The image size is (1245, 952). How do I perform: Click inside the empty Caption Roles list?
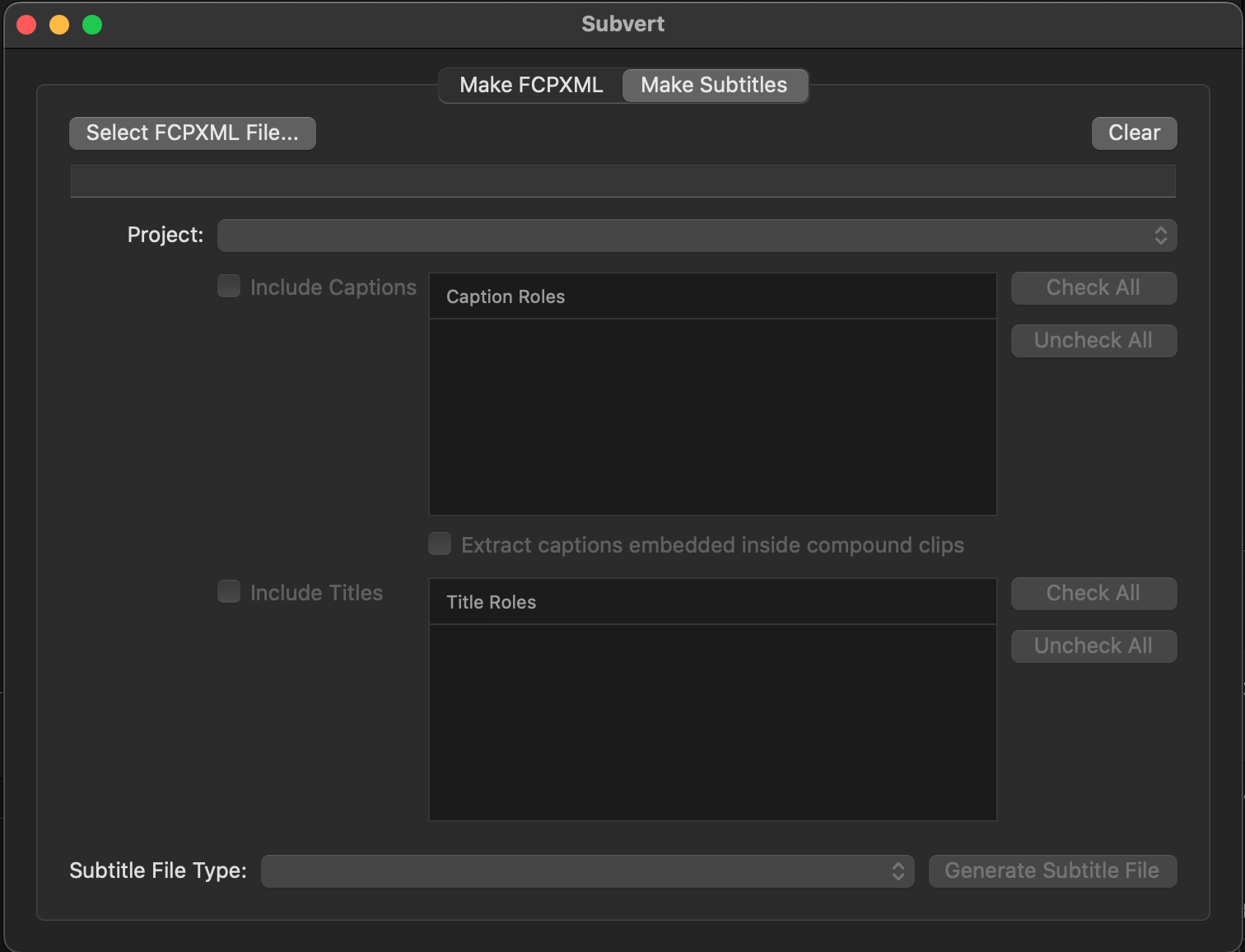pyautogui.click(x=712, y=417)
